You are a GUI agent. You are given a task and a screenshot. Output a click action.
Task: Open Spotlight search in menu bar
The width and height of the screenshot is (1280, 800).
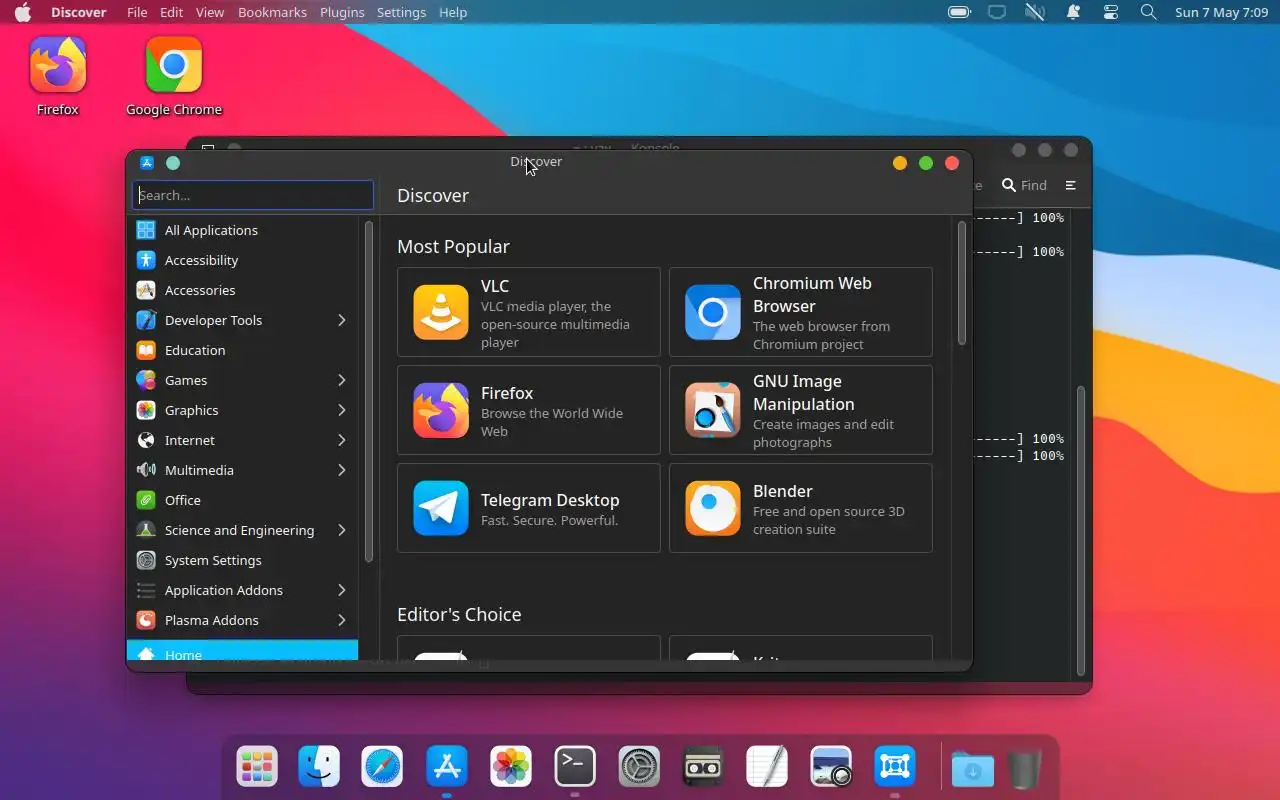[x=1149, y=12]
